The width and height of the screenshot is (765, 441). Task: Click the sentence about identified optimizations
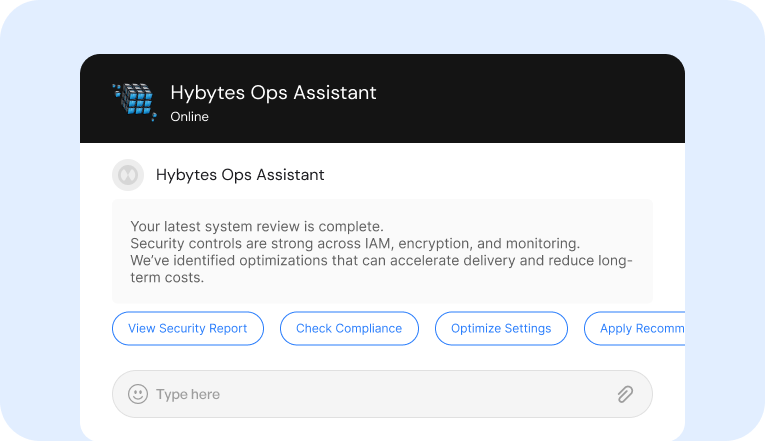coord(380,262)
